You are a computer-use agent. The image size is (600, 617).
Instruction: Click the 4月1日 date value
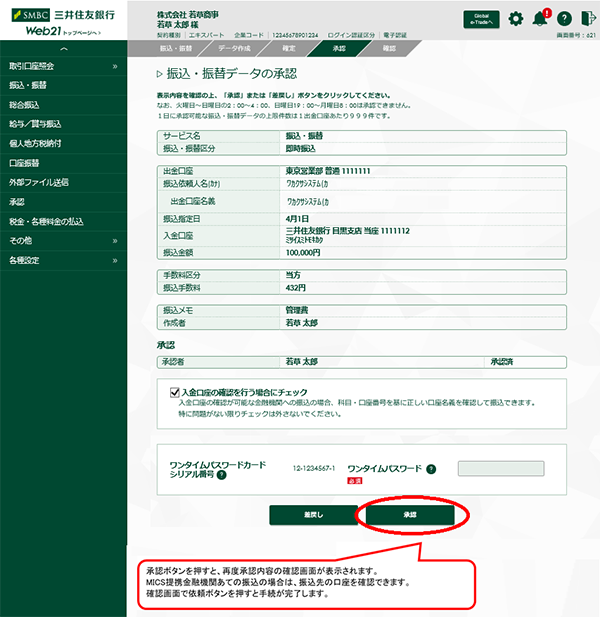[297, 219]
